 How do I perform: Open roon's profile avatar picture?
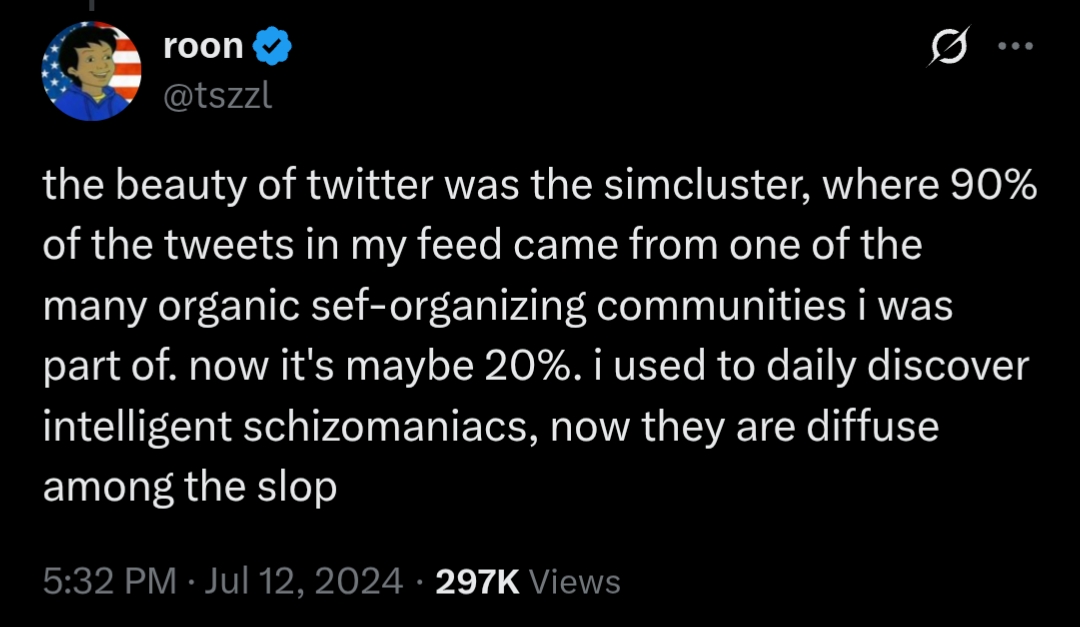pyautogui.click(x=91, y=70)
